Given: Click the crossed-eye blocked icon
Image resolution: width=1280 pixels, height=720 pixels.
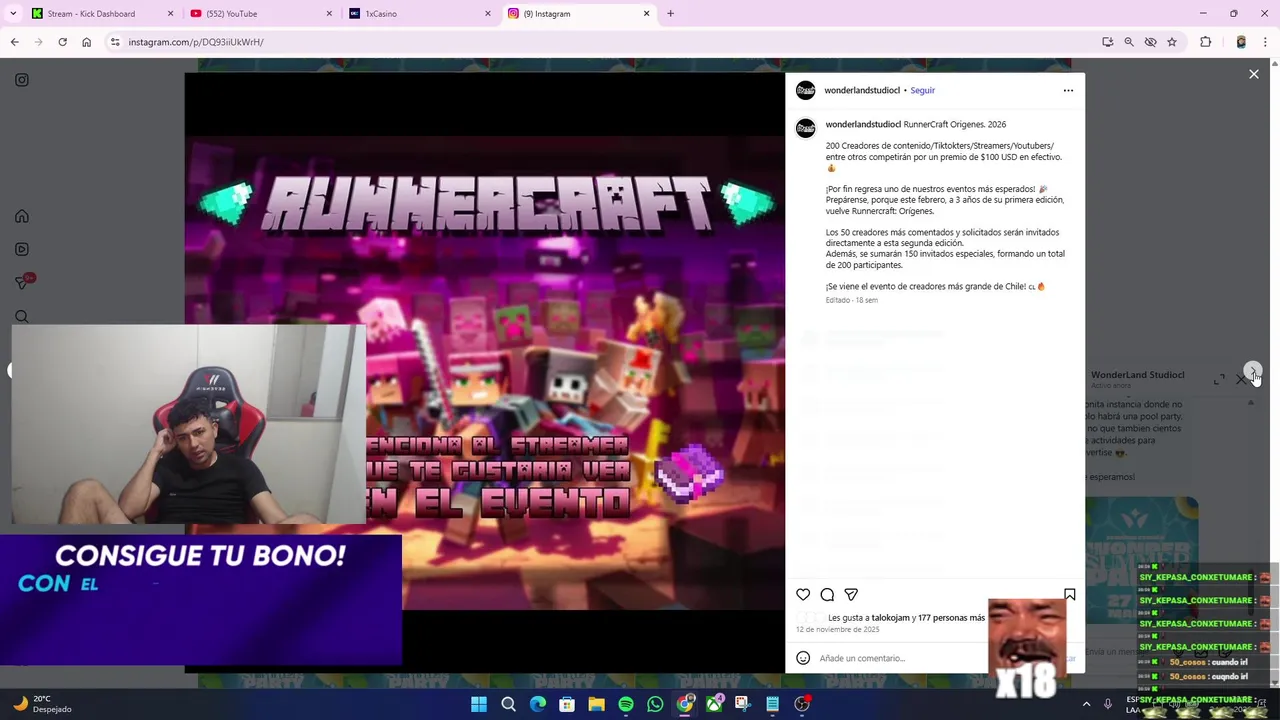Looking at the screenshot, I should point(1150,42).
